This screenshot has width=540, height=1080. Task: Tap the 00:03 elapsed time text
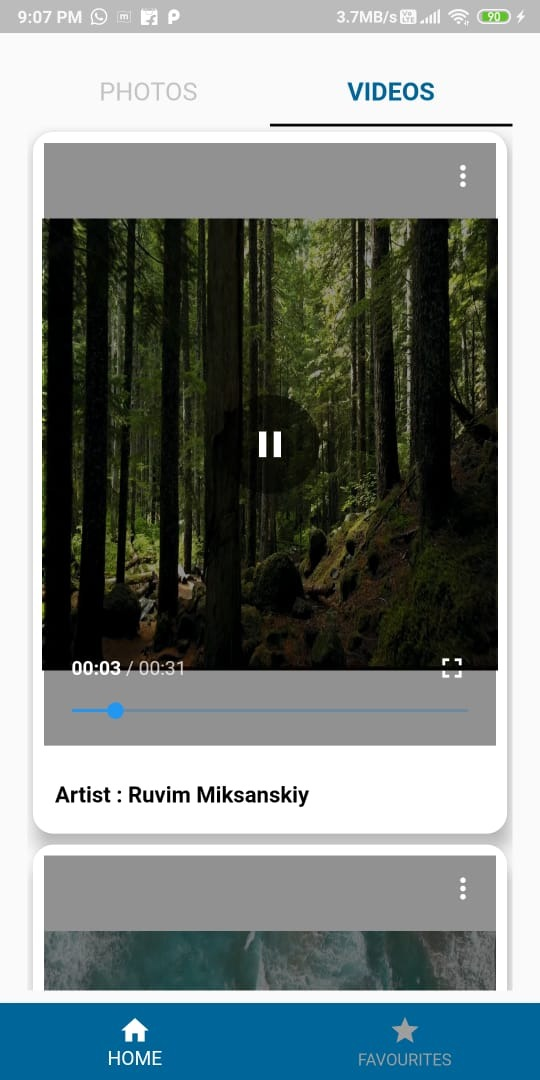click(x=96, y=668)
